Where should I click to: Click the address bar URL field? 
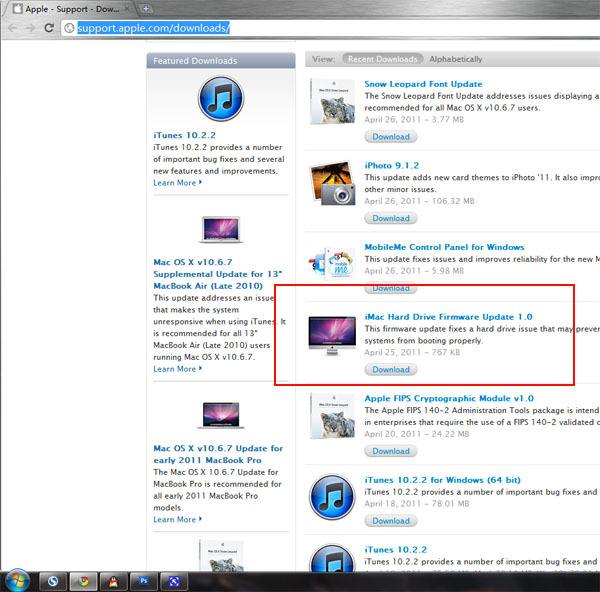[x=329, y=28]
